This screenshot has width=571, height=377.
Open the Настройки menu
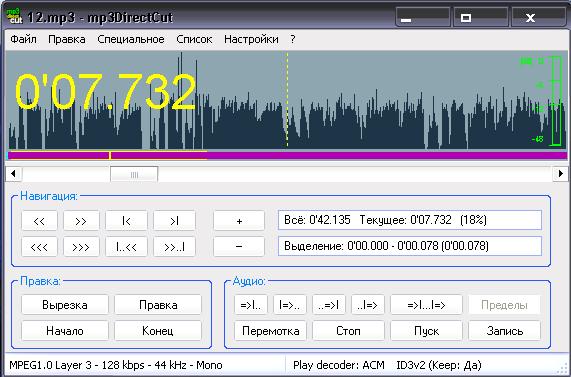[251, 39]
